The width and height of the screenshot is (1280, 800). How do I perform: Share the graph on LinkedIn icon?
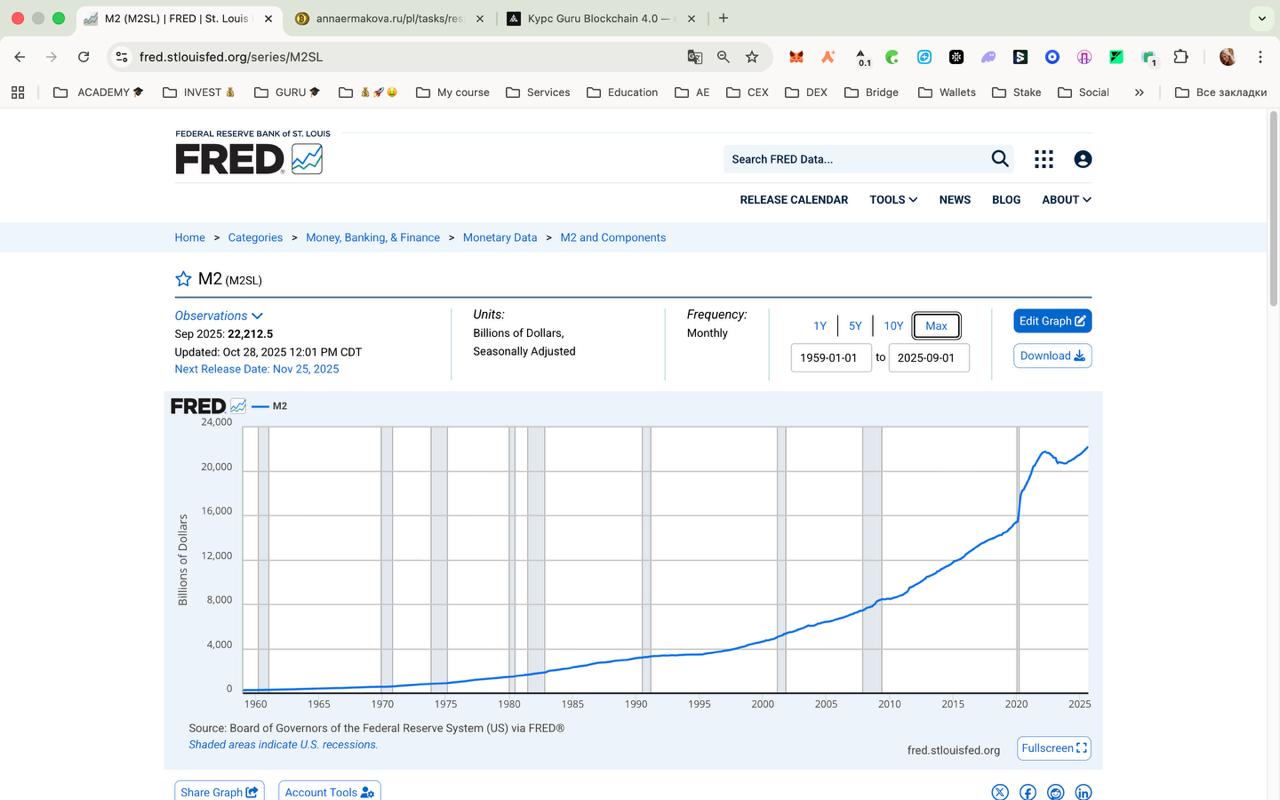pos(1083,792)
